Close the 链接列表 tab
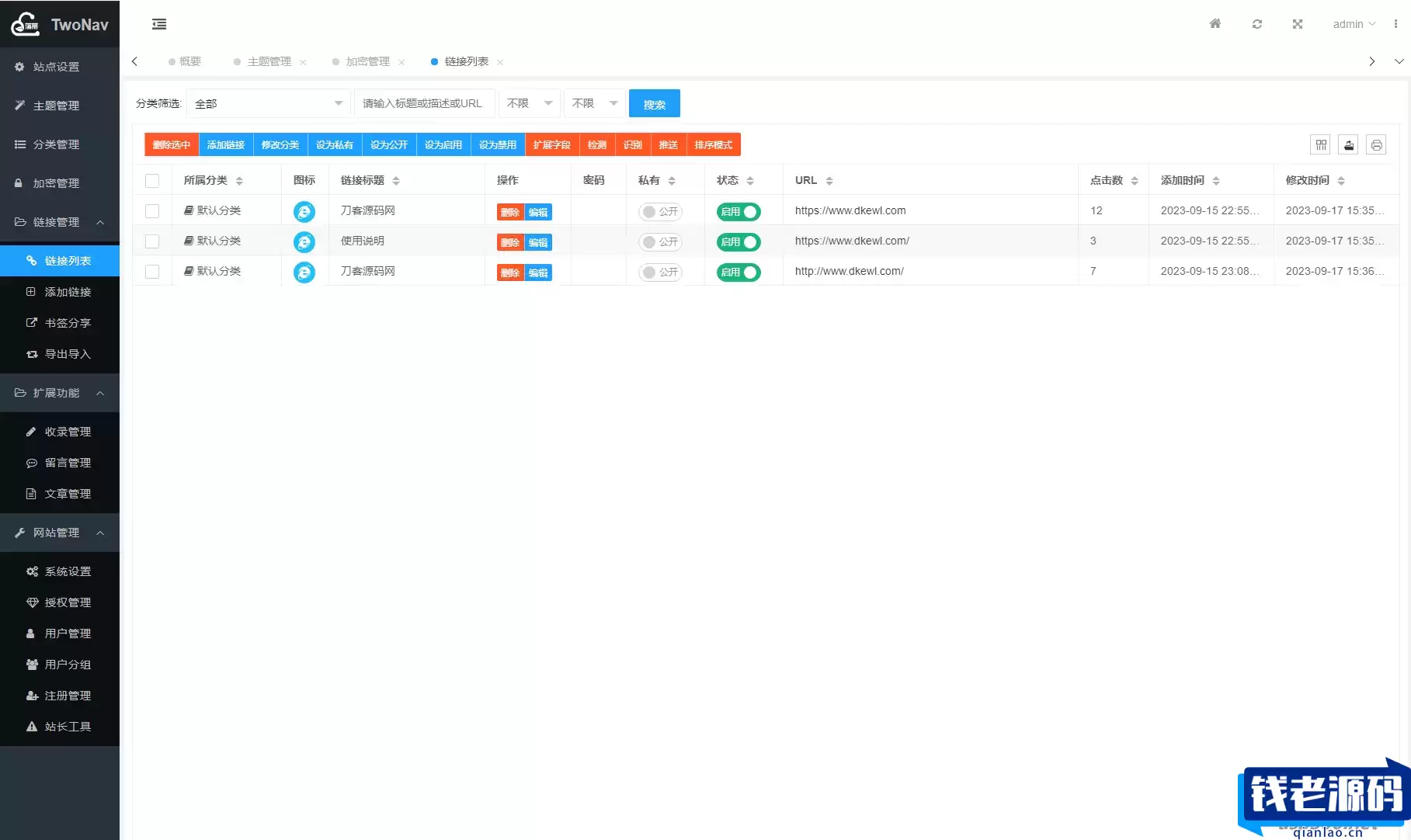 500,62
